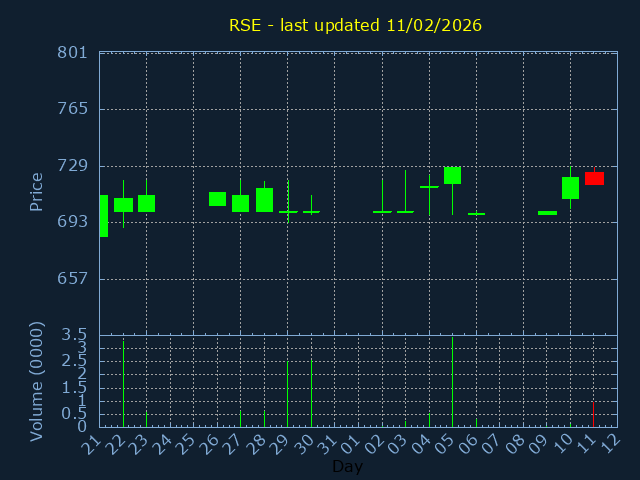Click the tallest volume bar on day 05
Viewport: 640px width, 480px height.
(x=452, y=381)
